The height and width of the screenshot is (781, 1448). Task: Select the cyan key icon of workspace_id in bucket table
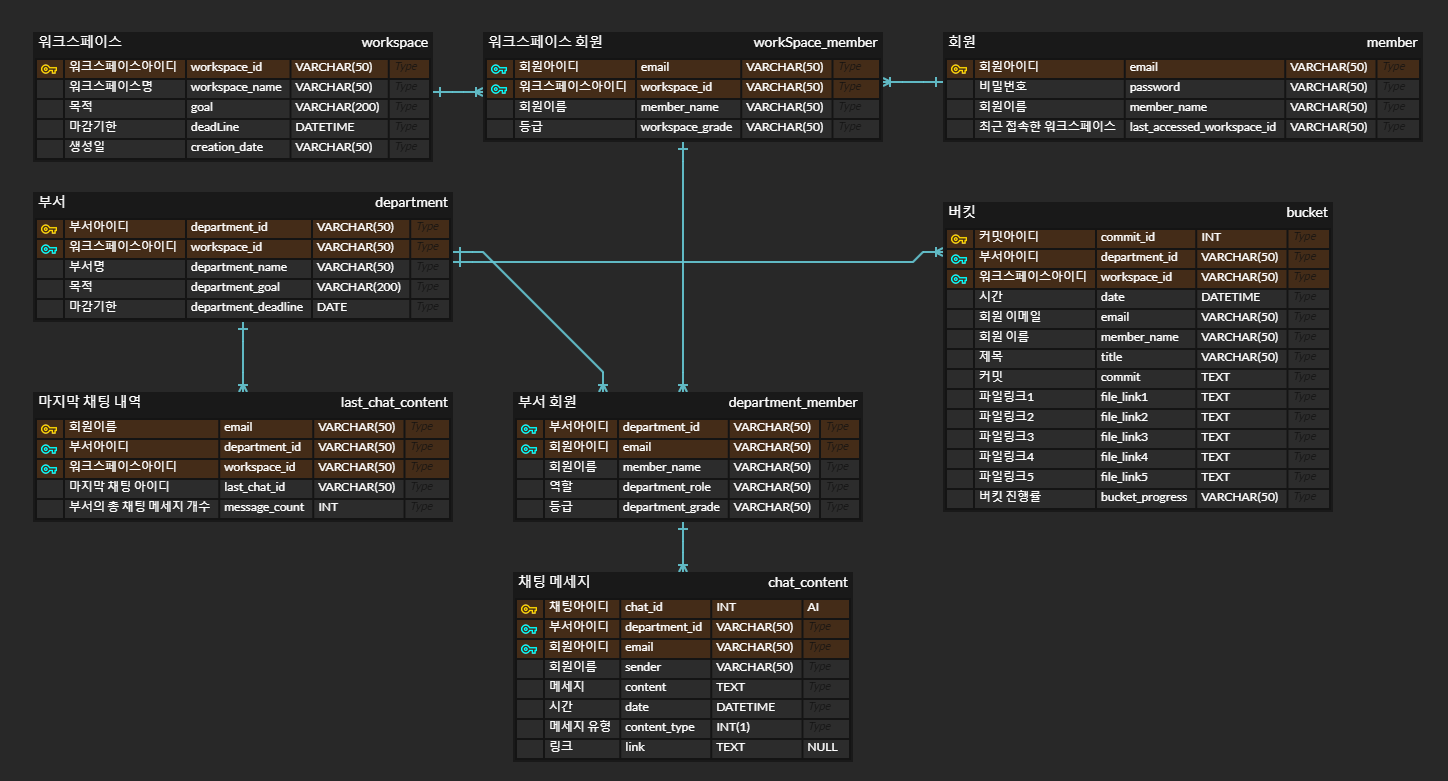click(959, 278)
